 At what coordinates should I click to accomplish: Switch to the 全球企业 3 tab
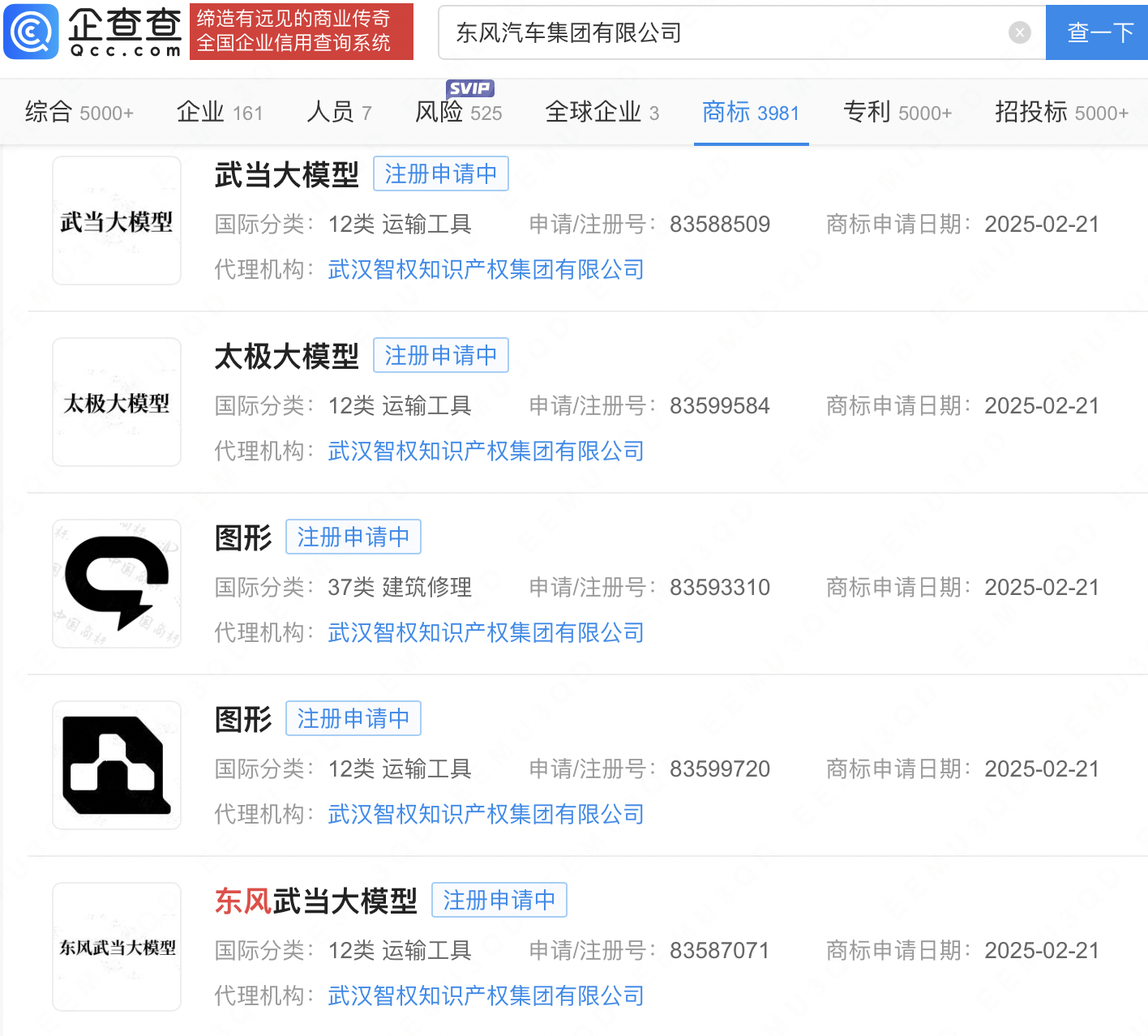point(602,112)
